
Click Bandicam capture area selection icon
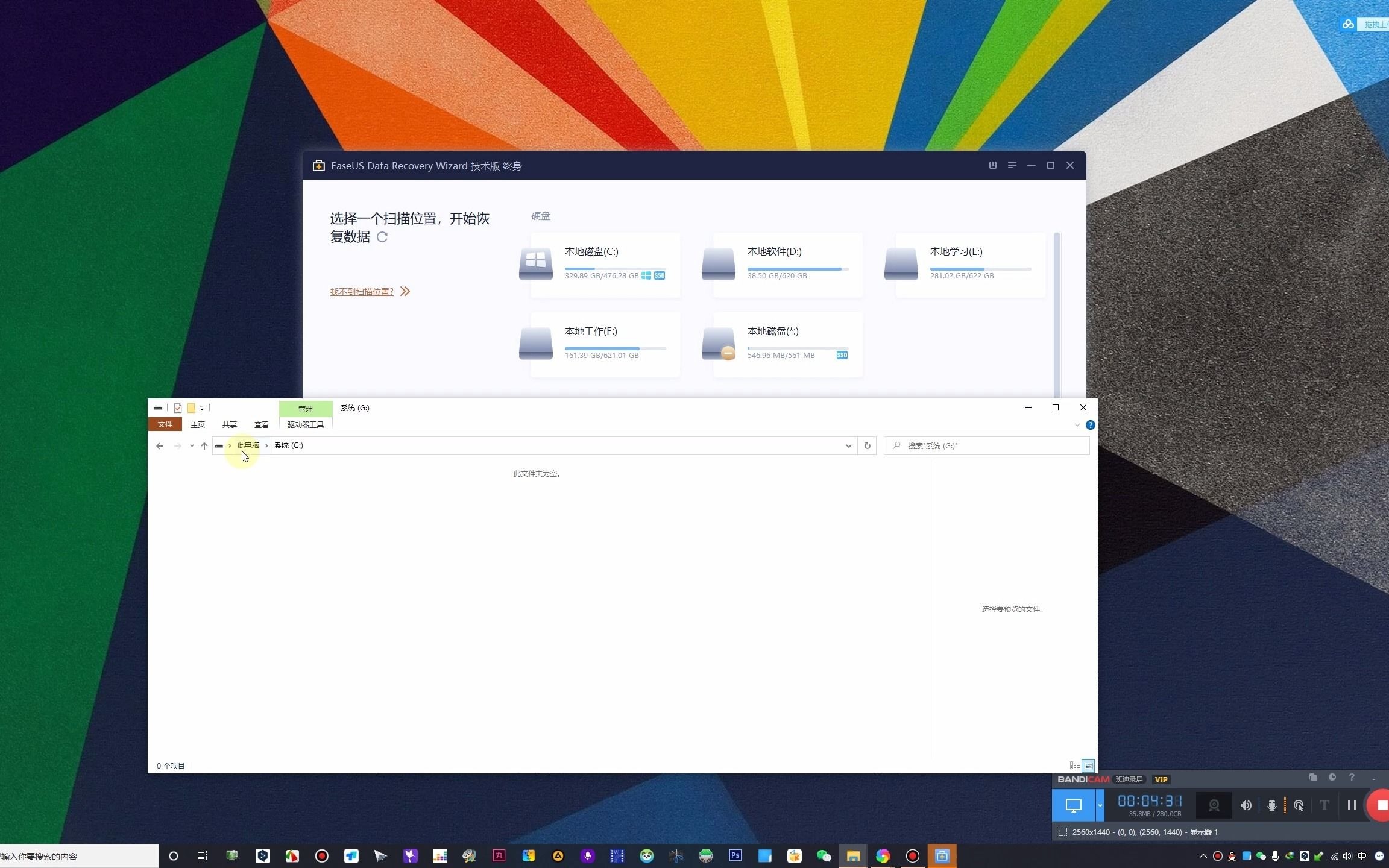1063,832
